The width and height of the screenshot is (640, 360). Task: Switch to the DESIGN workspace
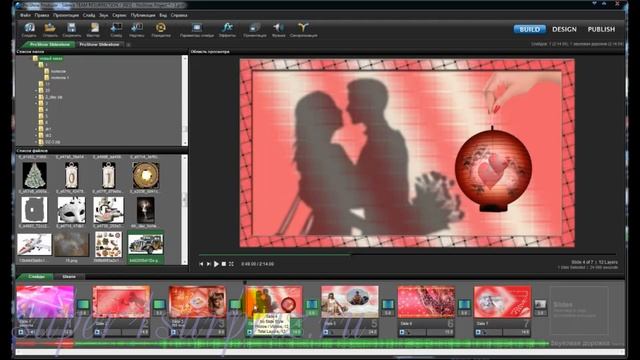(x=564, y=29)
